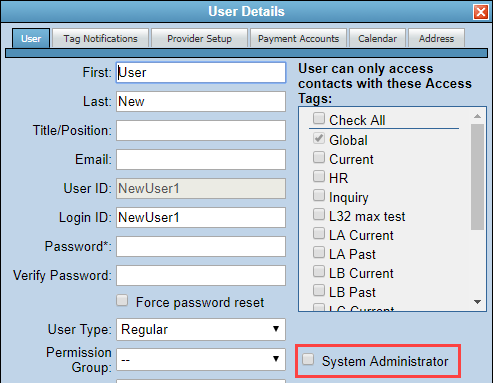Click into the Email field
The image size is (493, 383).
click(x=201, y=159)
